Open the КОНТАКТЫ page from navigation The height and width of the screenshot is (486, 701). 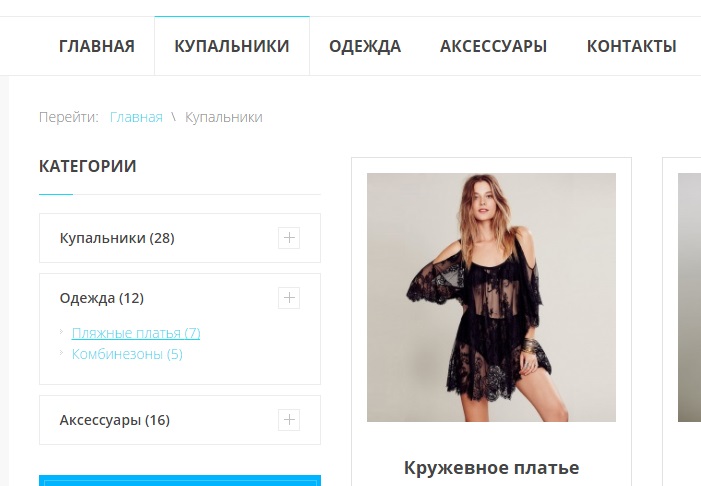(631, 46)
